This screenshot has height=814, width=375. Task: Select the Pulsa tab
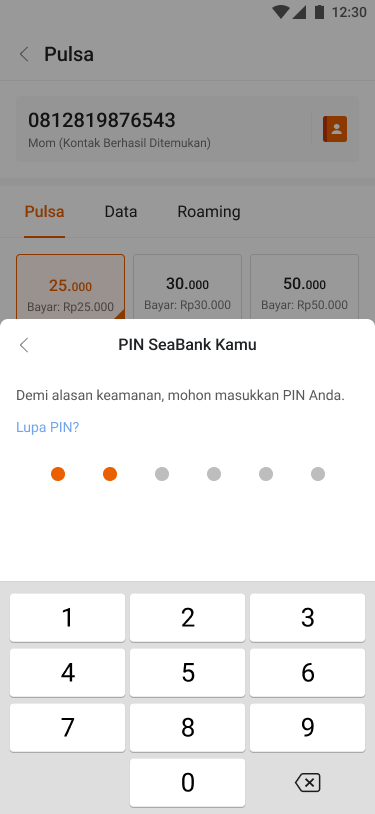(x=45, y=212)
